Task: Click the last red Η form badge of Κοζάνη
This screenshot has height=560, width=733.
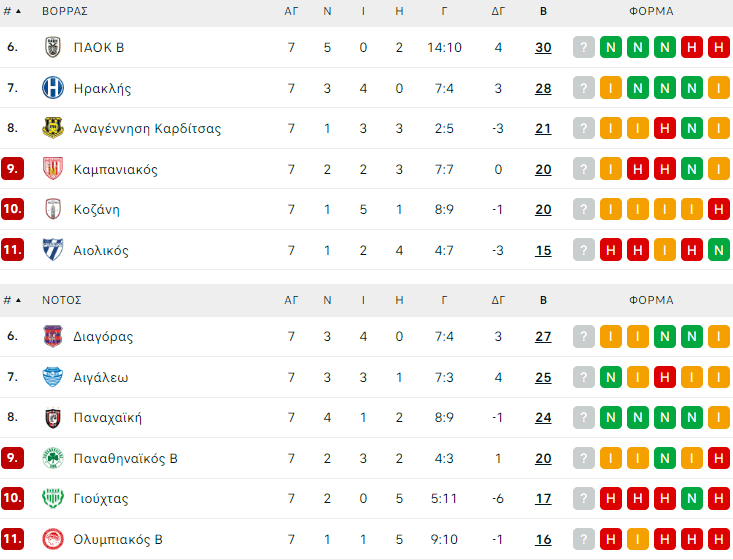Action: pos(717,210)
